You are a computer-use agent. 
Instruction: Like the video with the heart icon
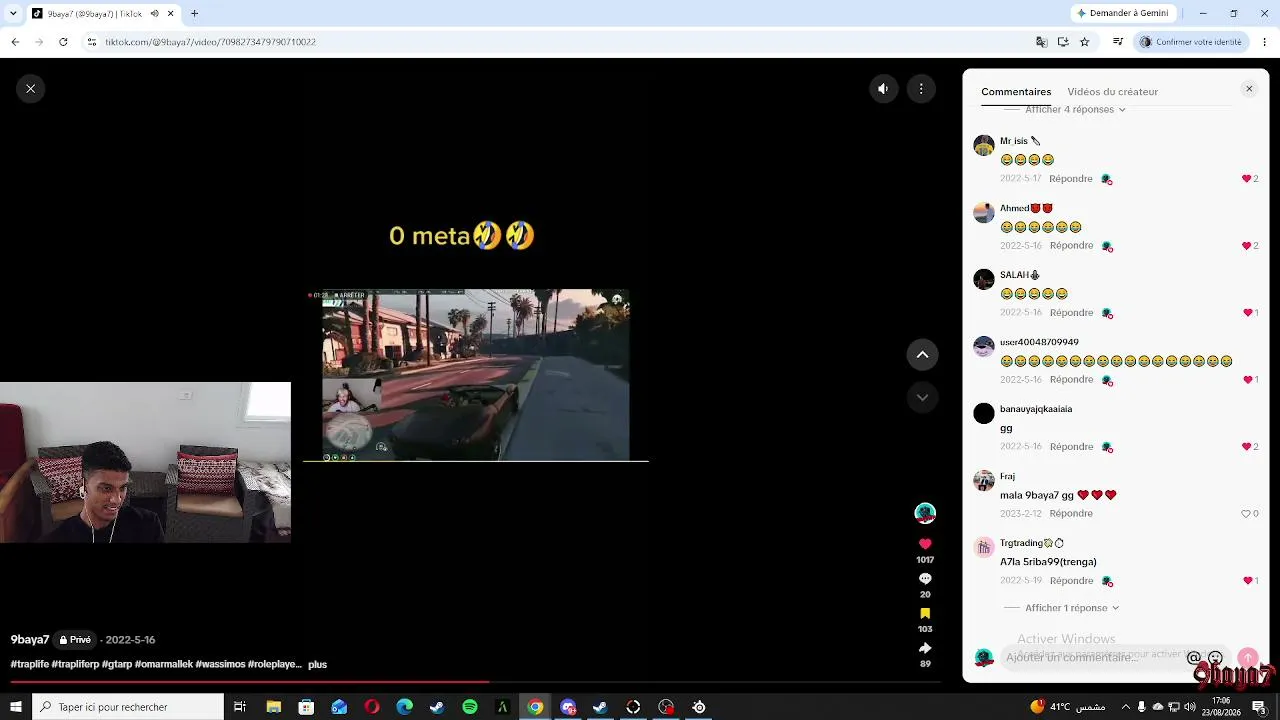[x=925, y=544]
